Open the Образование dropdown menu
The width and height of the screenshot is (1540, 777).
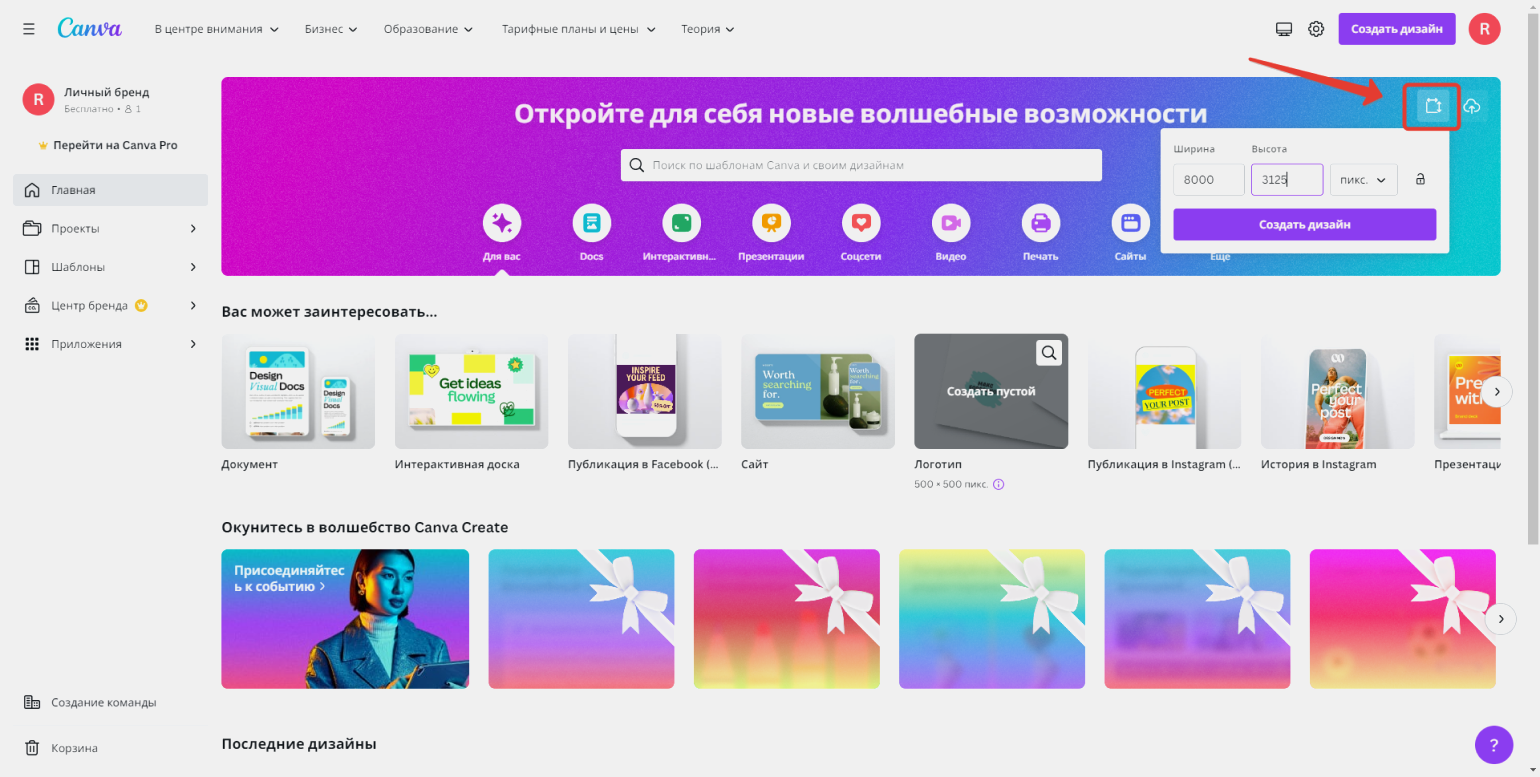(x=428, y=29)
